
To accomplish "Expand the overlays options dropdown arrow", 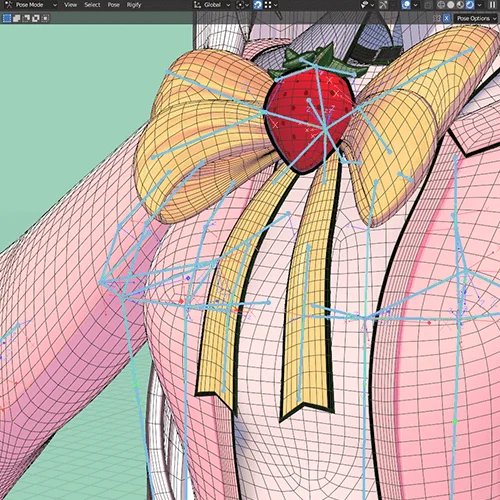I will tap(415, 5).
